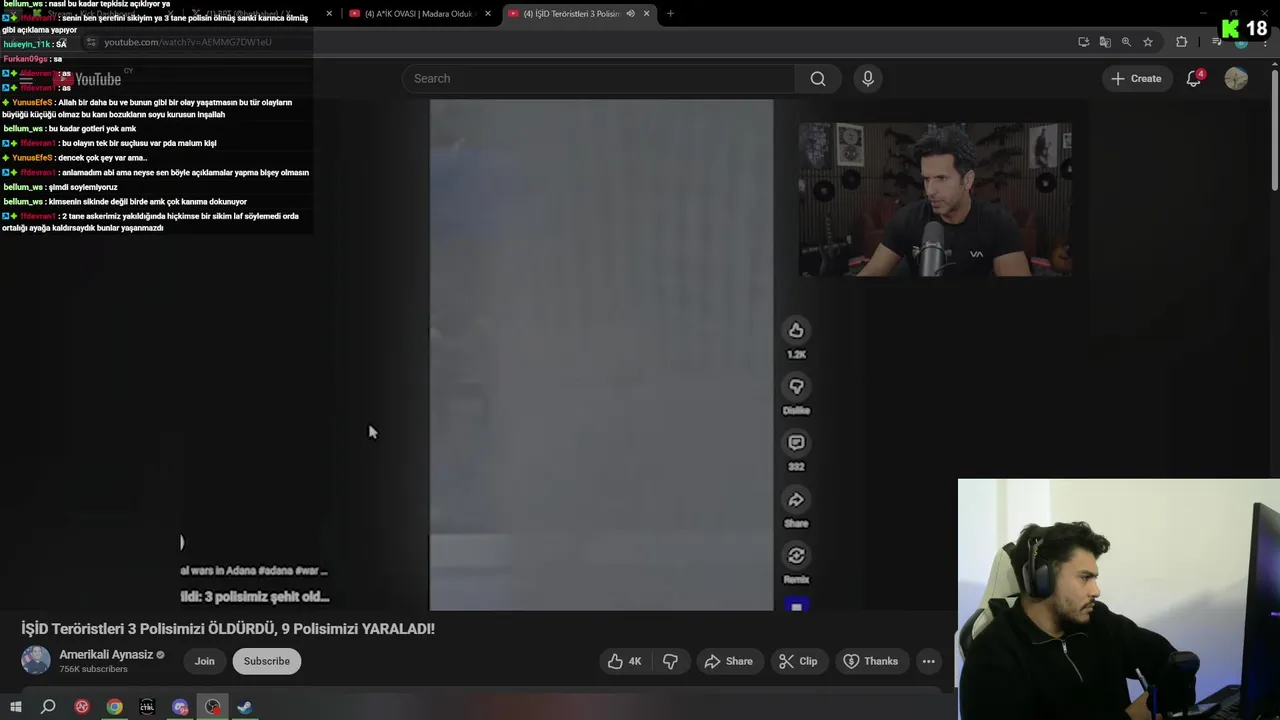Open the YouTube guide hamburger menu
This screenshot has width=1280, height=720.
(x=26, y=79)
